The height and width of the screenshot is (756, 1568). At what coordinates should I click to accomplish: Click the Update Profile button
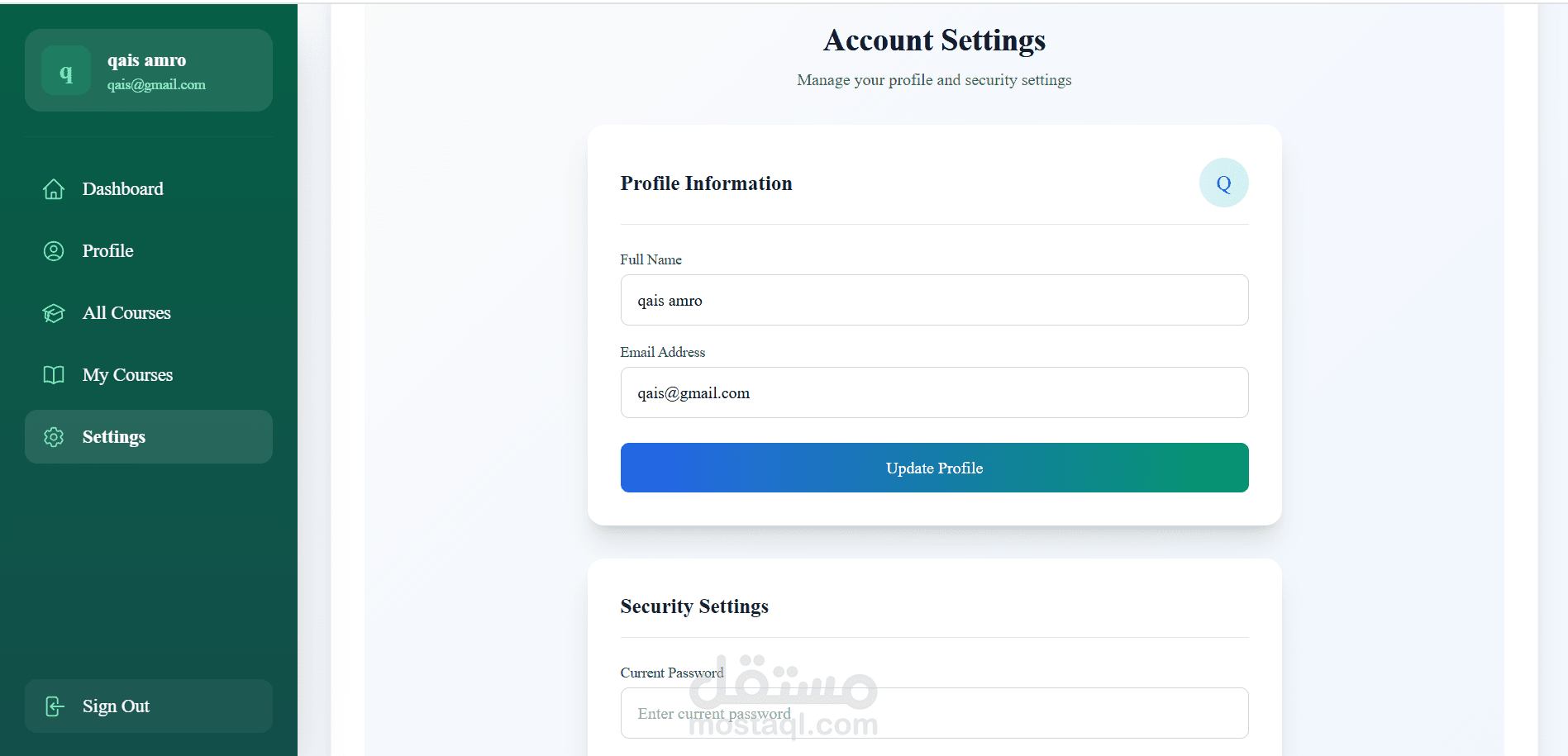click(x=934, y=468)
